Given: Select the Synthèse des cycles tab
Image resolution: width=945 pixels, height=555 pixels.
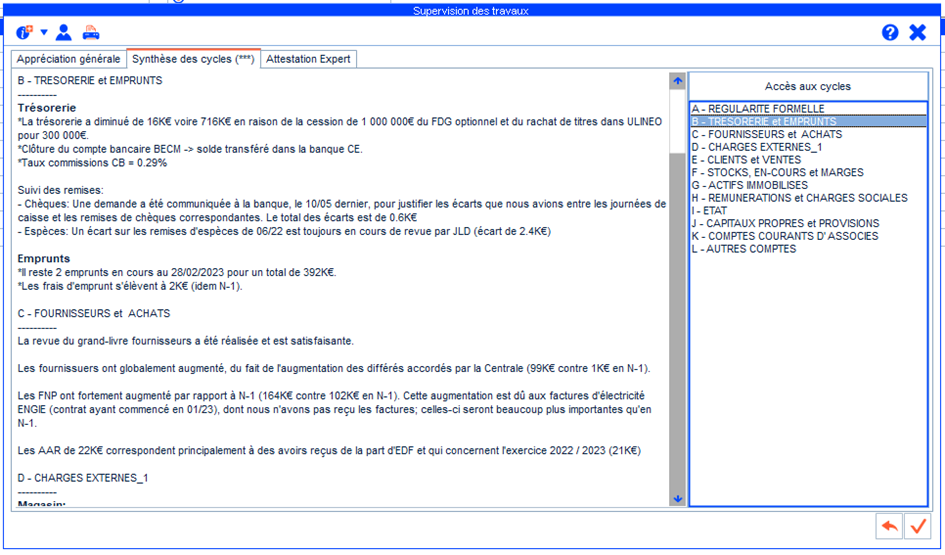Looking at the screenshot, I should tap(193, 59).
